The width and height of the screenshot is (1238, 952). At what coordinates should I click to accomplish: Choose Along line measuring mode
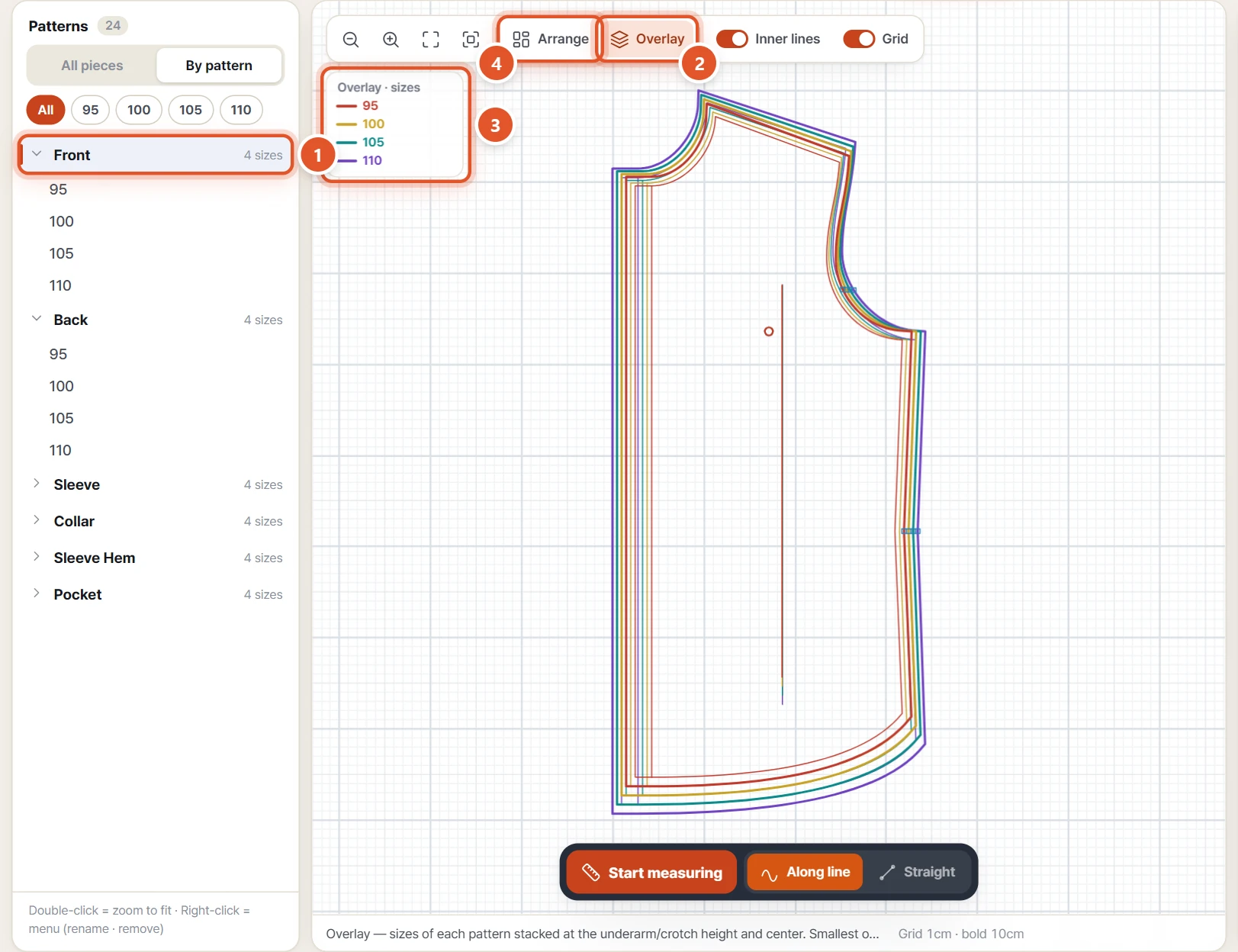click(x=805, y=872)
